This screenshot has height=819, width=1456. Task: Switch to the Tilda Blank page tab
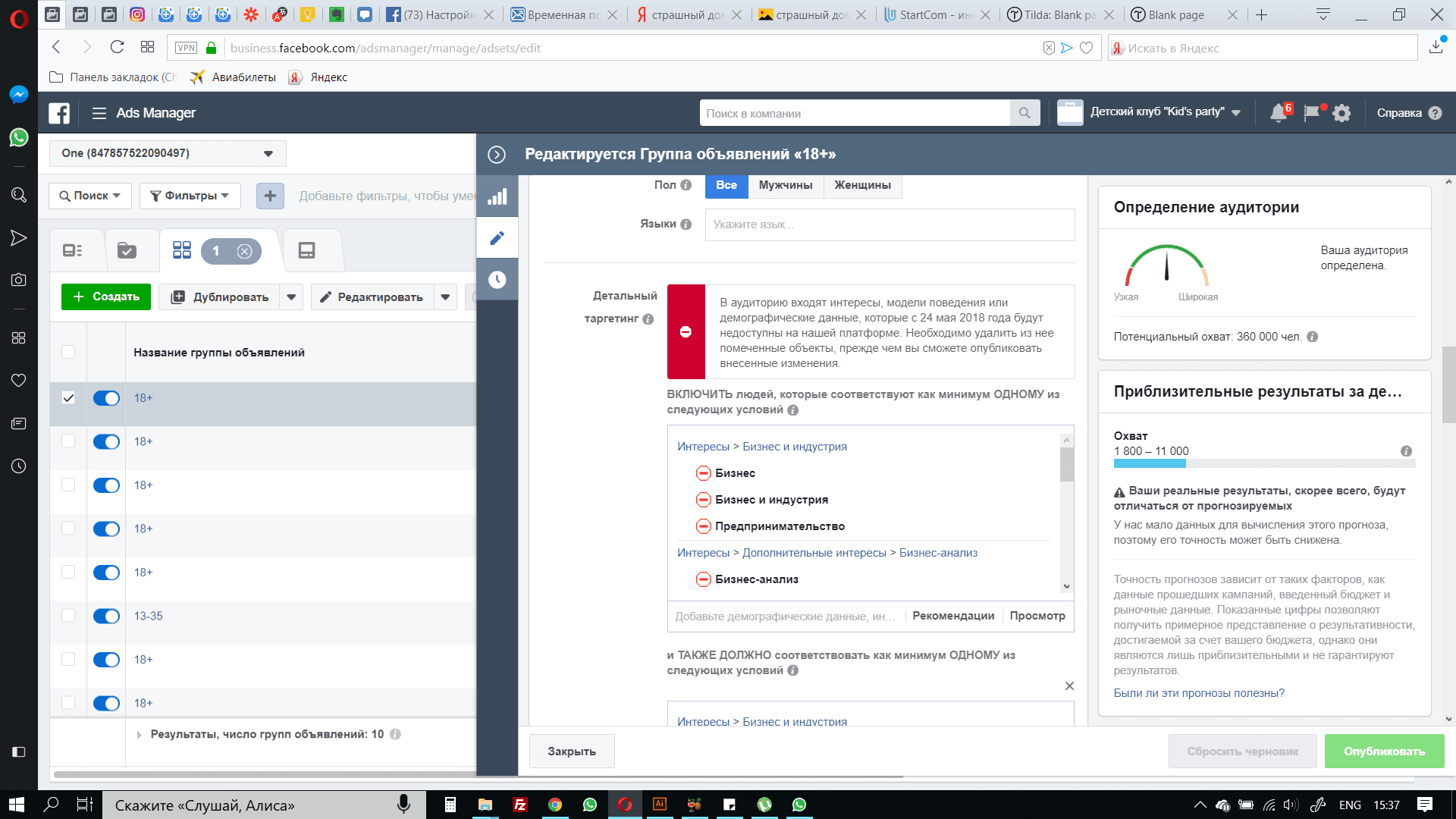1059,14
